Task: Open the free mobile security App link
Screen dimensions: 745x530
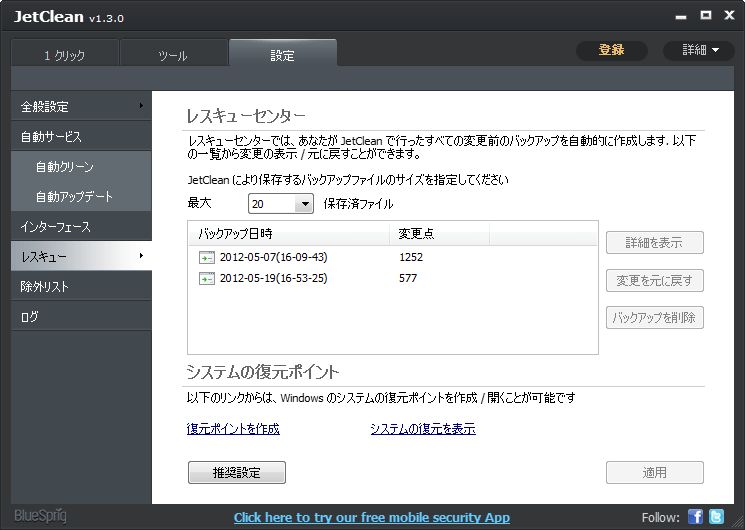Action: pos(372,517)
